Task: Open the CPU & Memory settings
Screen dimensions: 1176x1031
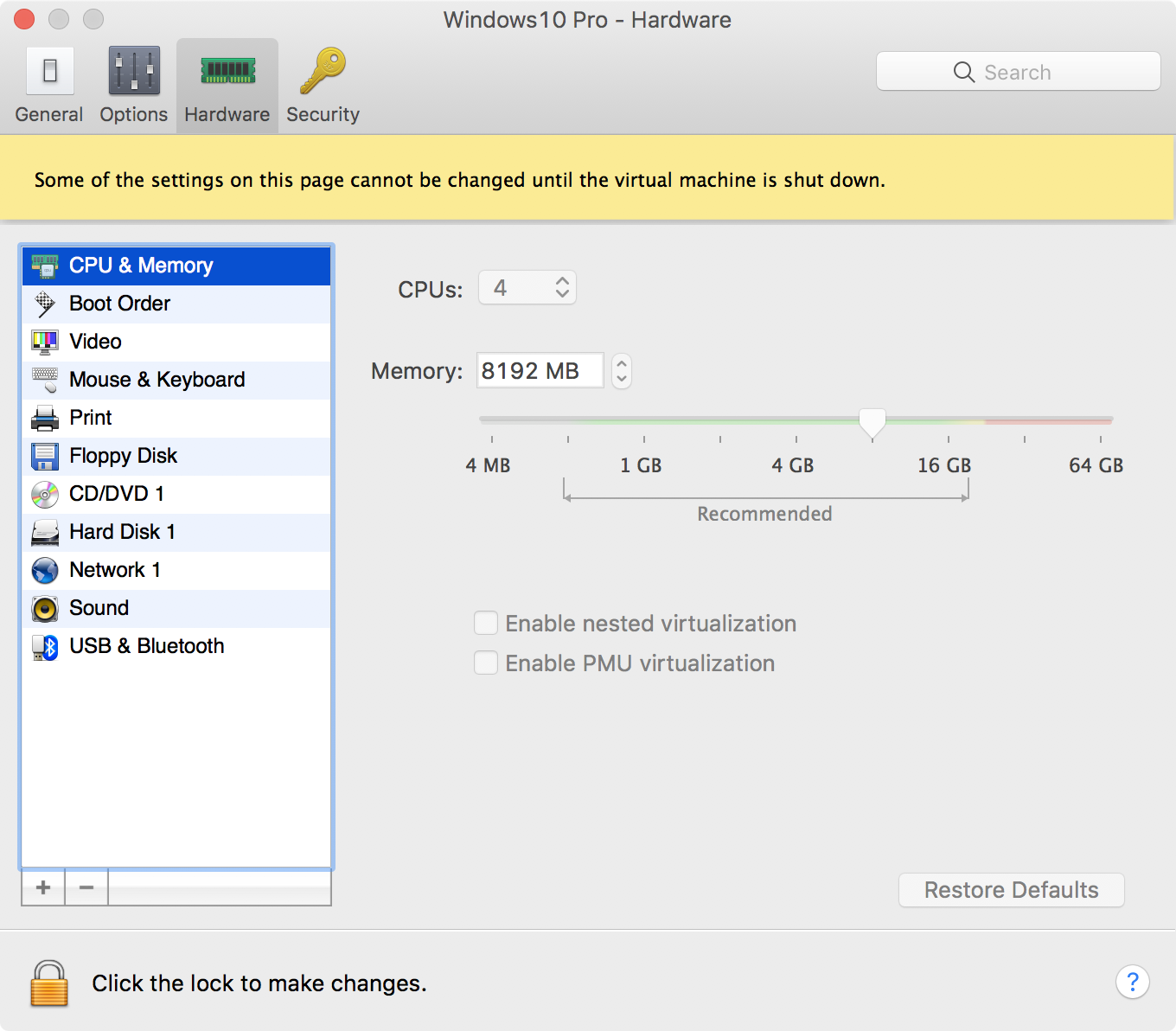Action: point(176,266)
